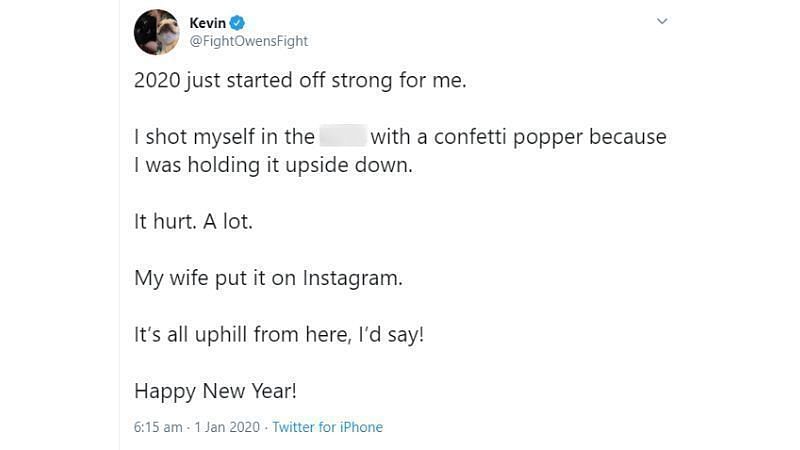This screenshot has width=800, height=450.
Task: Open the Kevin display name link
Action: coord(207,23)
